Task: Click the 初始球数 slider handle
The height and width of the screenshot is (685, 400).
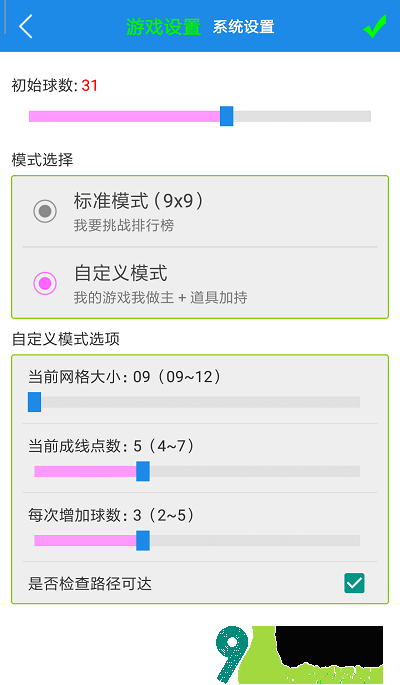Action: 226,116
